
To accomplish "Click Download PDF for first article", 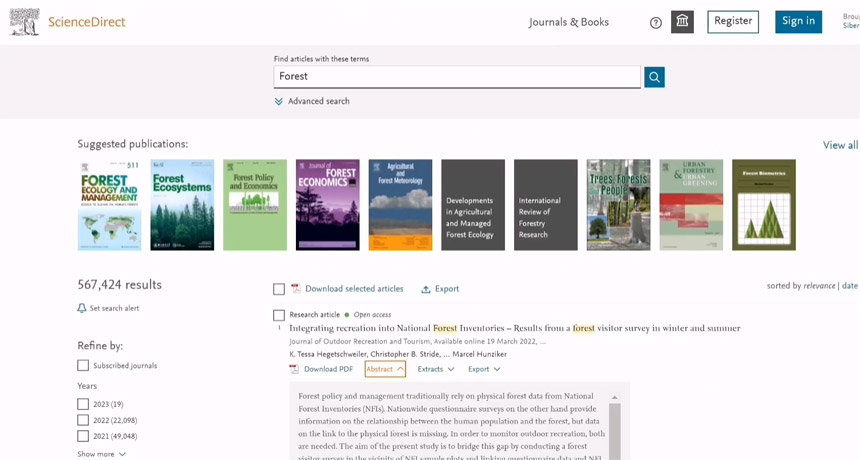I will click(x=329, y=369).
